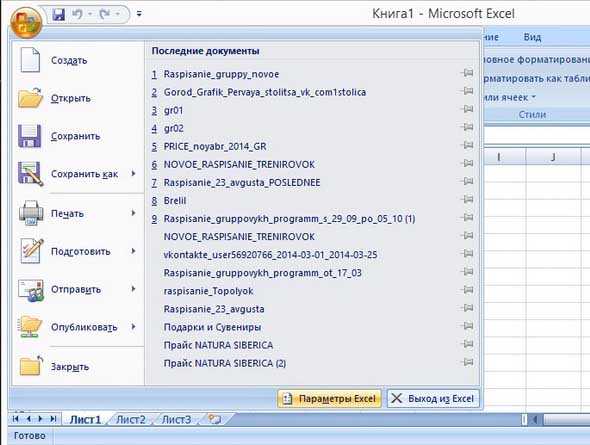Choose Открыть in the Office menu
The width and height of the screenshot is (590, 445).
pyautogui.click(x=79, y=98)
